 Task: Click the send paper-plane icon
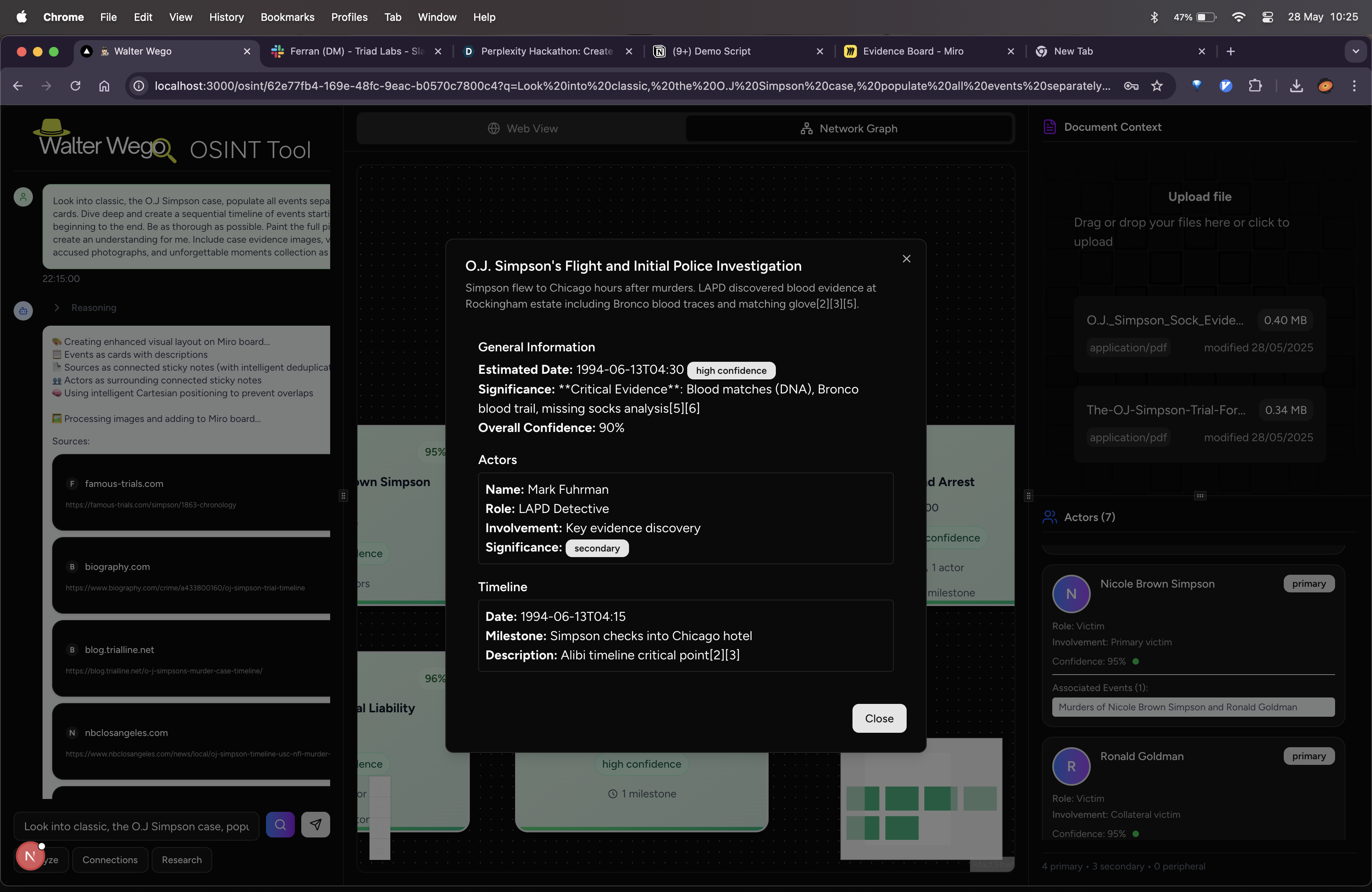click(315, 825)
